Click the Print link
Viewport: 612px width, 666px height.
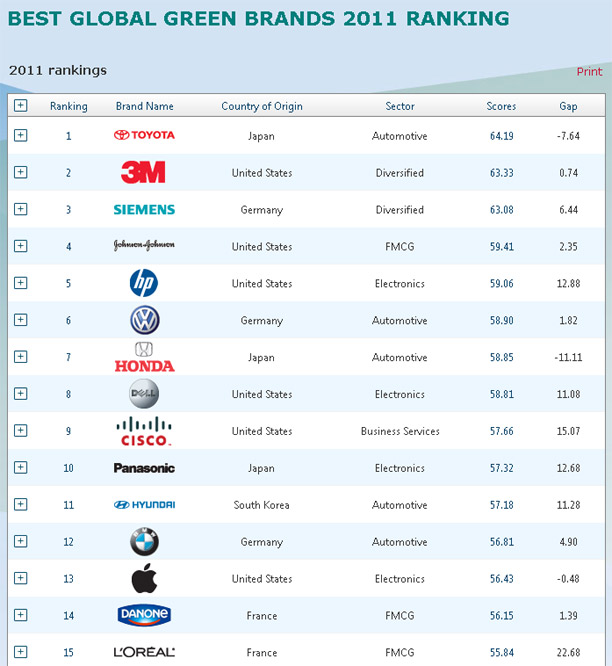point(589,72)
